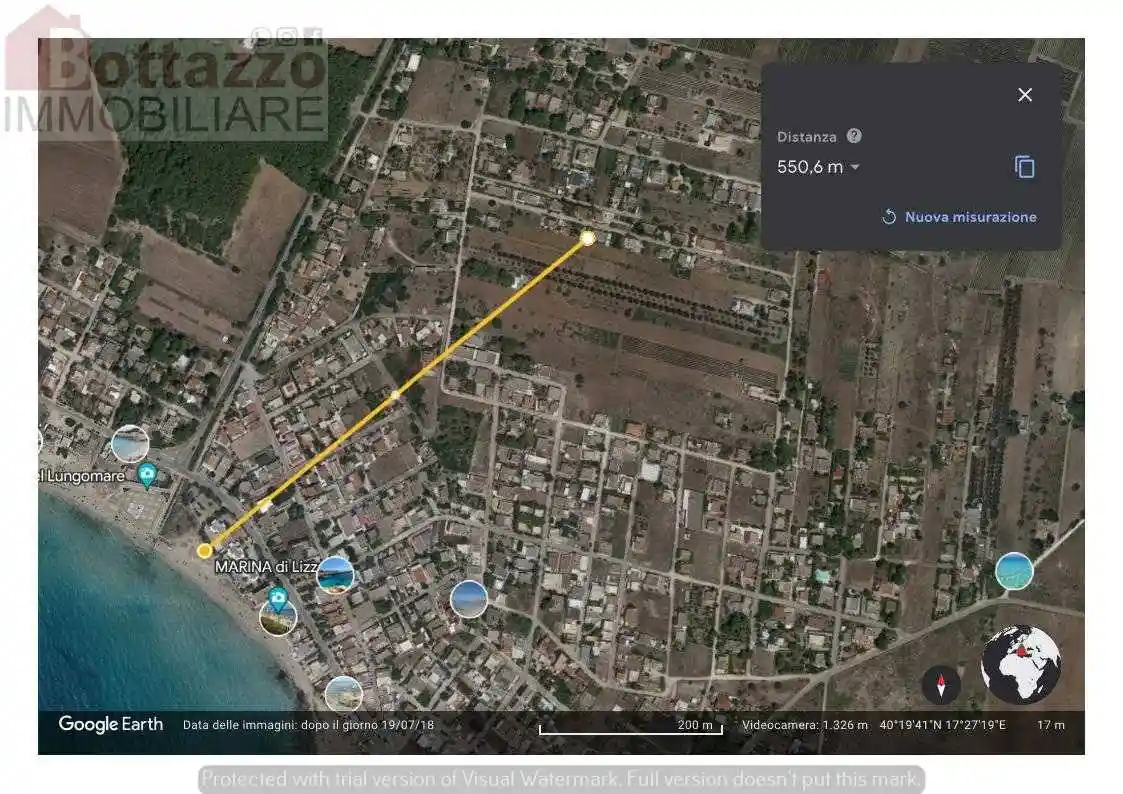This screenshot has height=794, width=1123.
Task: Click the 200 m scale bar
Action: coord(630,727)
